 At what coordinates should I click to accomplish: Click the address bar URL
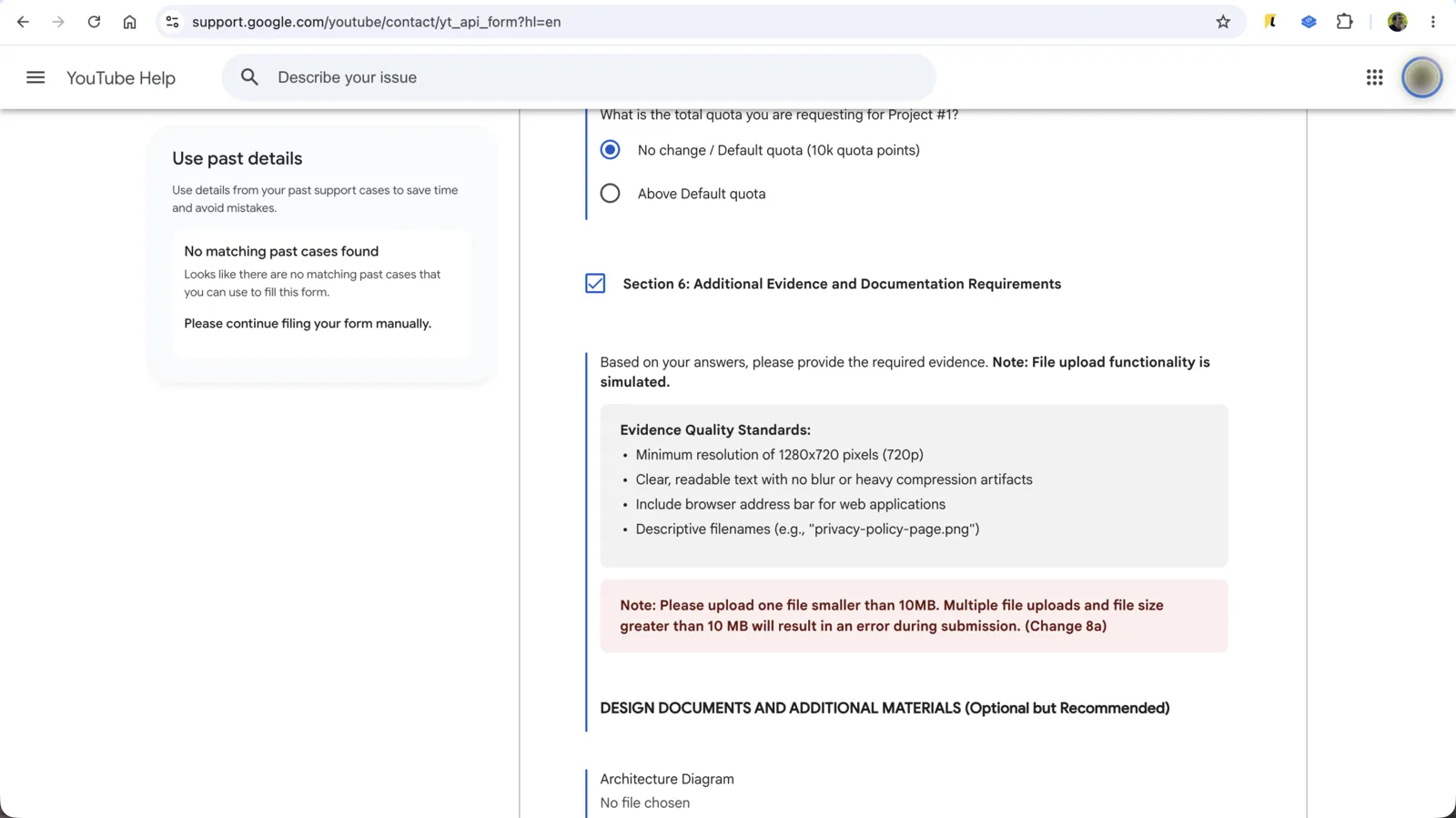[x=376, y=22]
